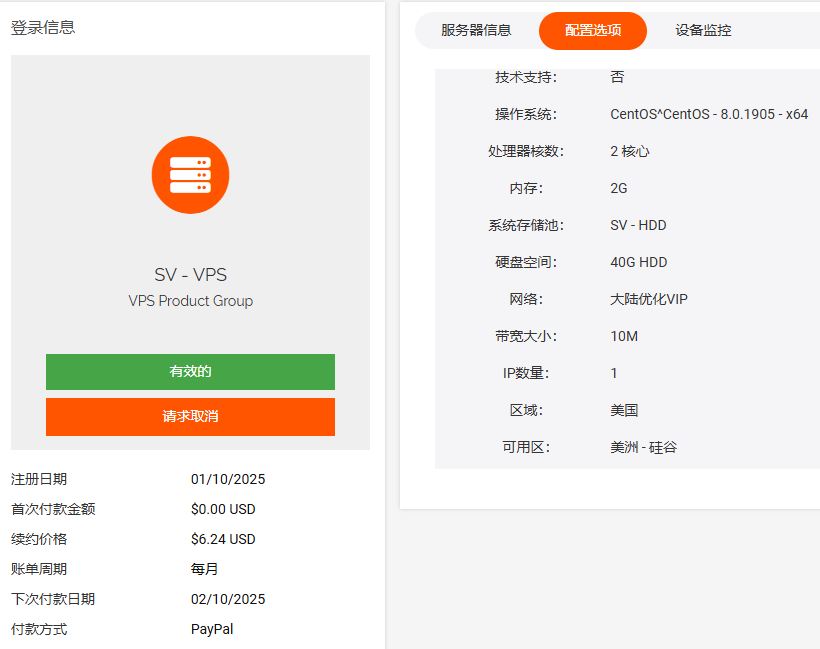Click the billing cycle value 每月
The image size is (820, 649).
point(204,569)
